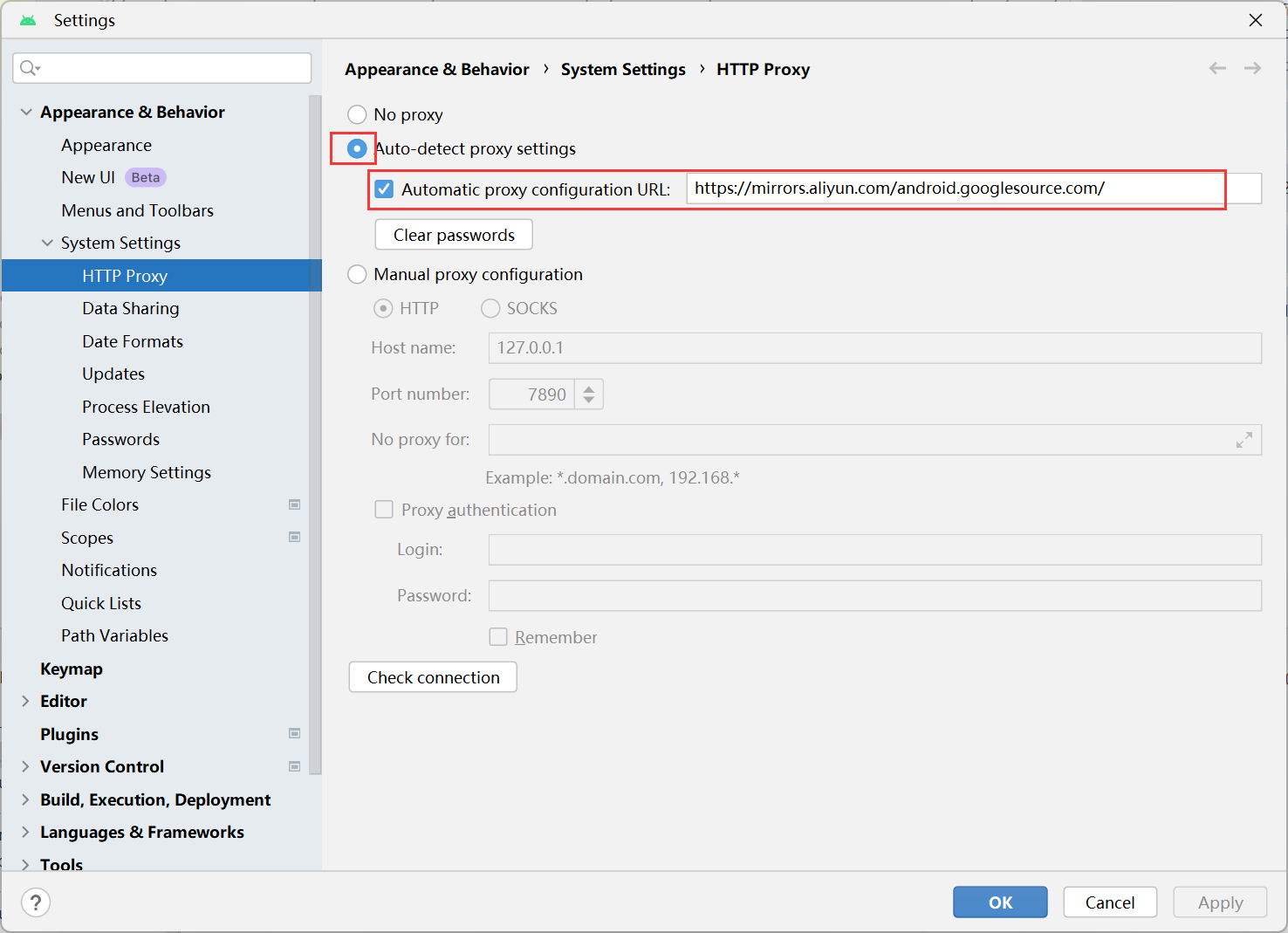This screenshot has height=933, width=1288.
Task: Expand Languages & Frameworks section
Action: click(x=25, y=832)
